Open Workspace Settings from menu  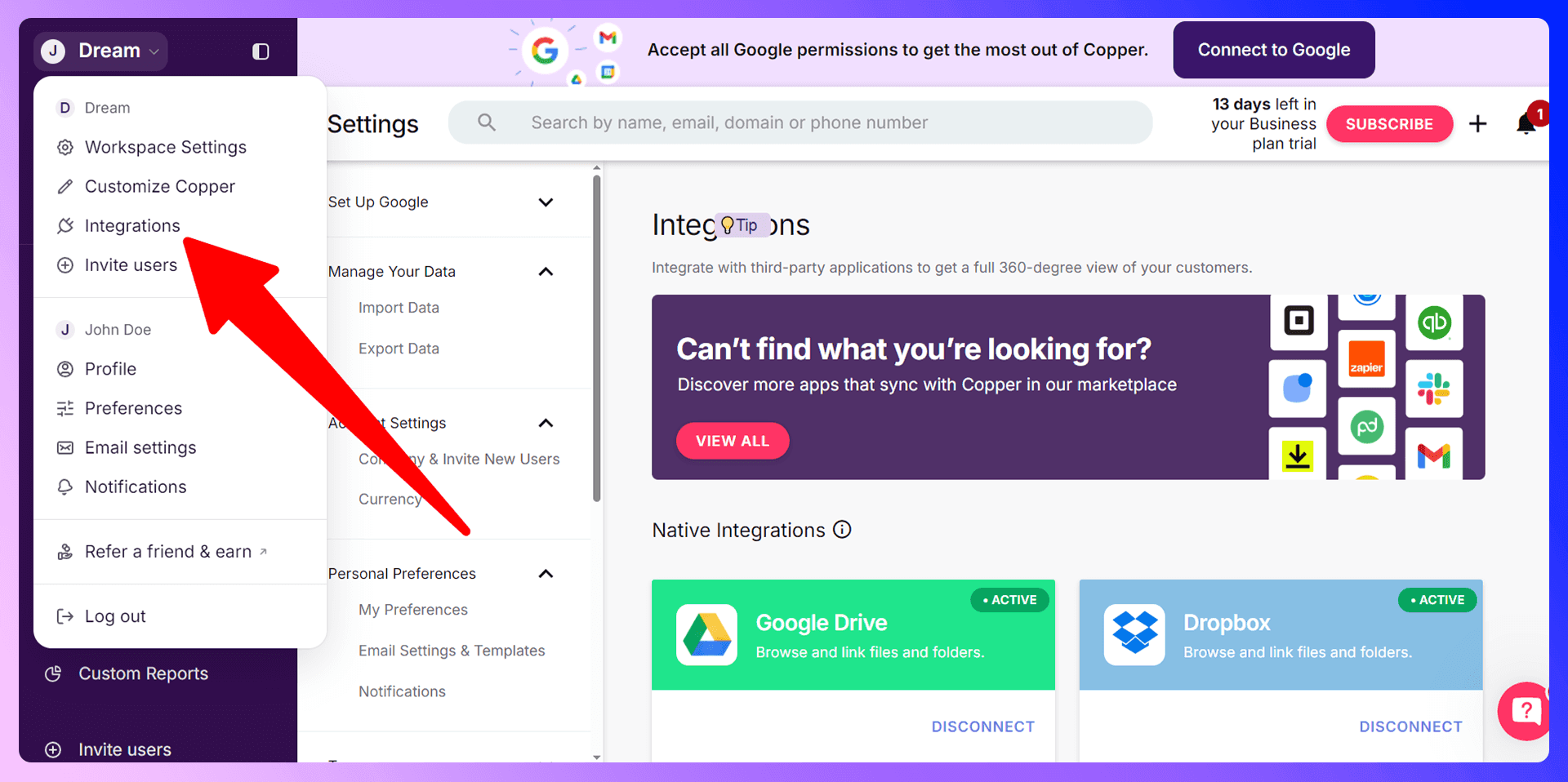165,147
